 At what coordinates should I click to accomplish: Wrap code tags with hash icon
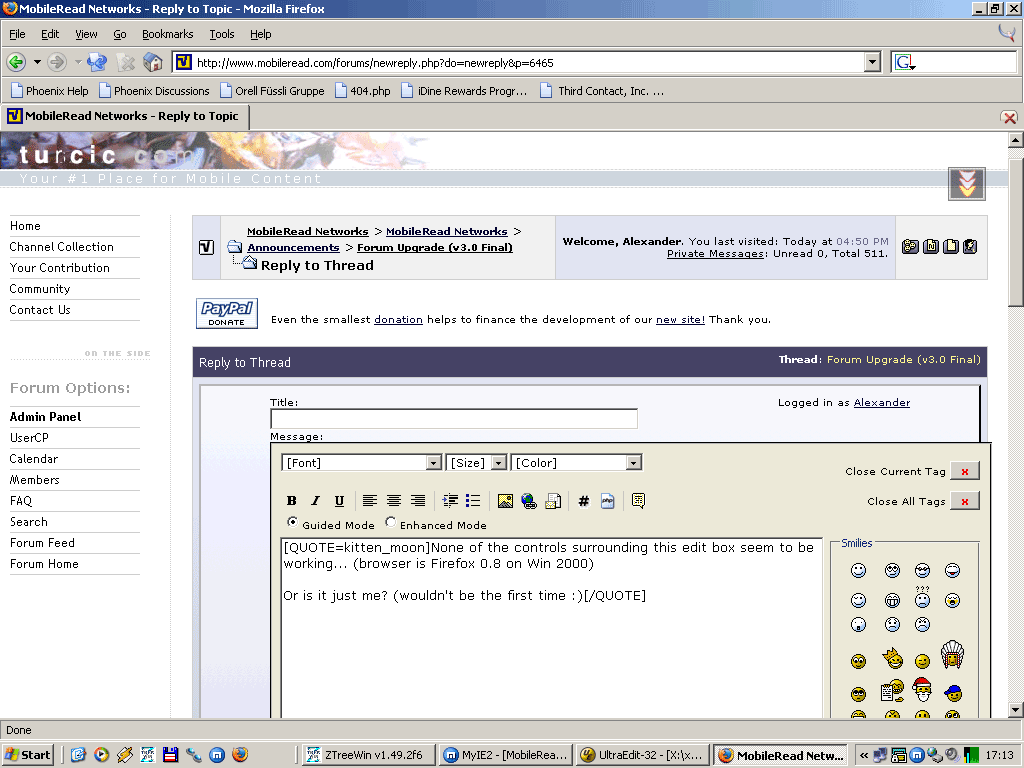point(584,501)
